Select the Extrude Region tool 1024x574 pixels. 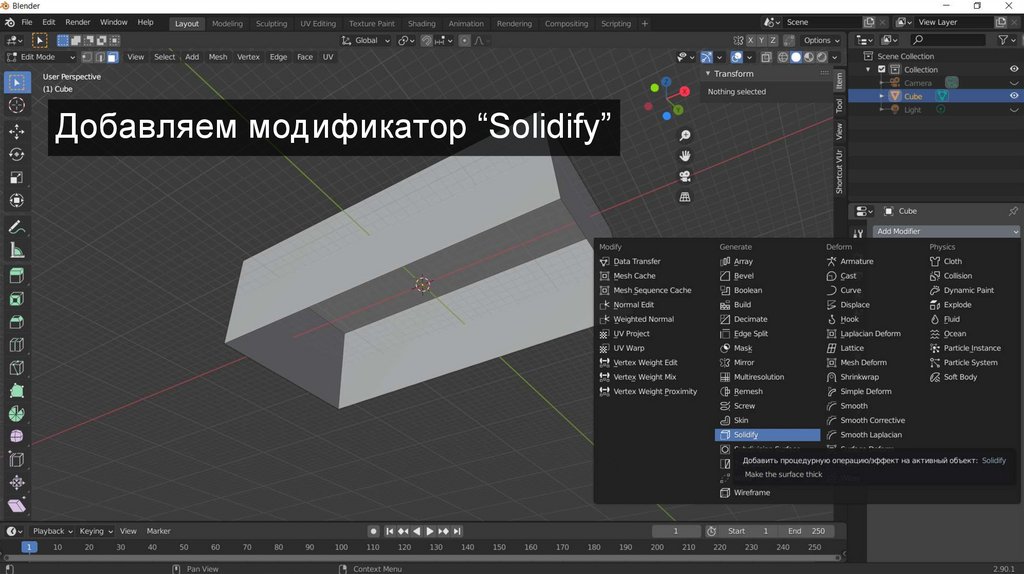point(17,276)
